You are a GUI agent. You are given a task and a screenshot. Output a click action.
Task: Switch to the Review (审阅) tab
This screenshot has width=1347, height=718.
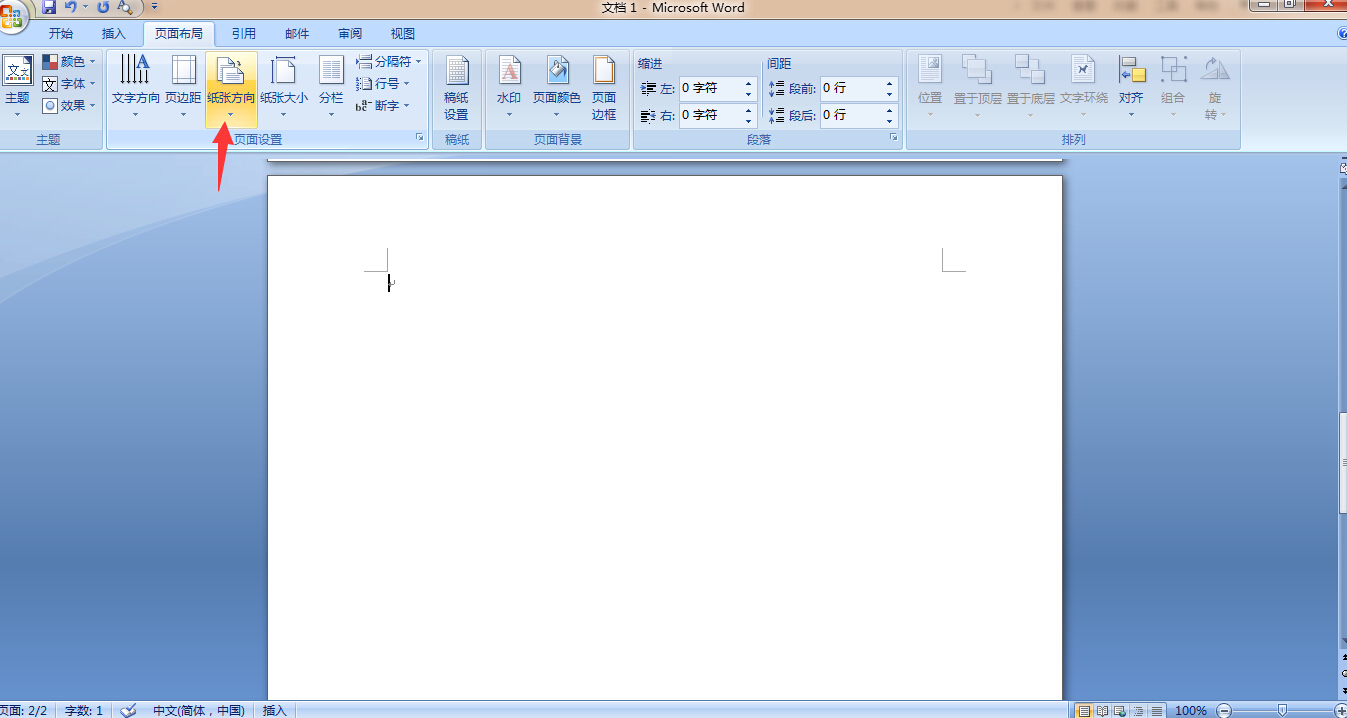(350, 34)
